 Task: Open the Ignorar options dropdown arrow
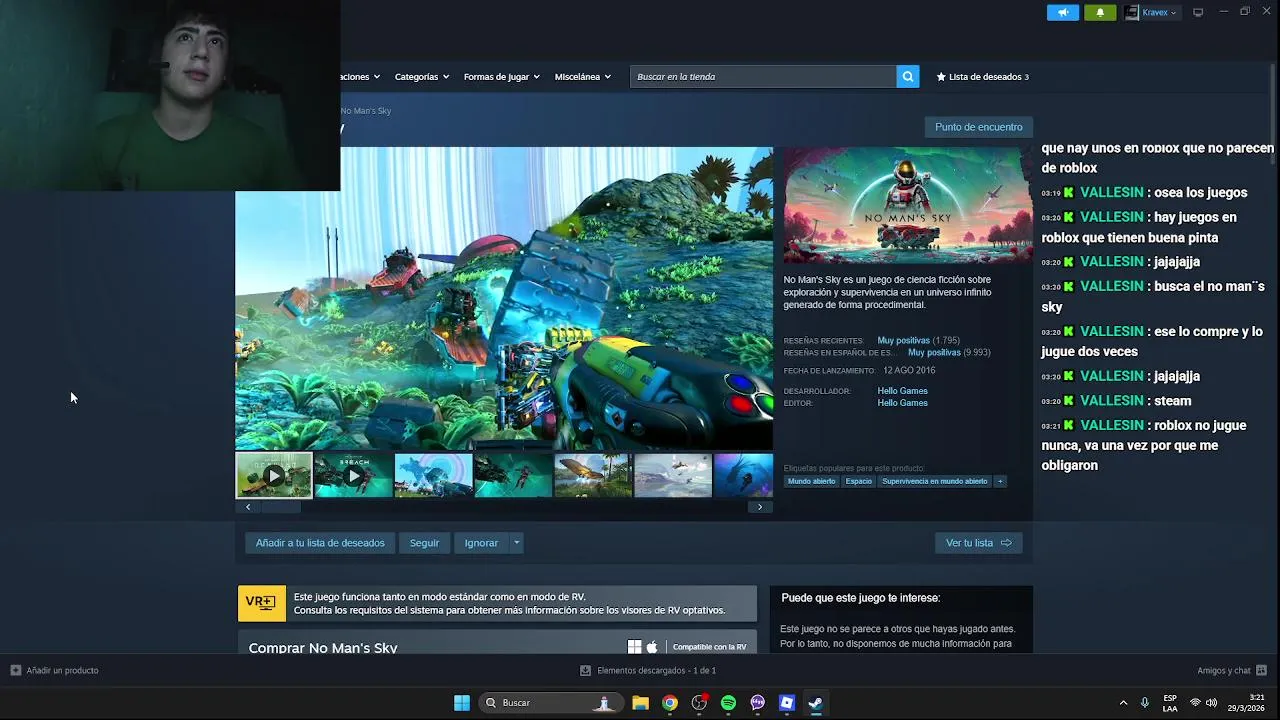click(x=516, y=543)
